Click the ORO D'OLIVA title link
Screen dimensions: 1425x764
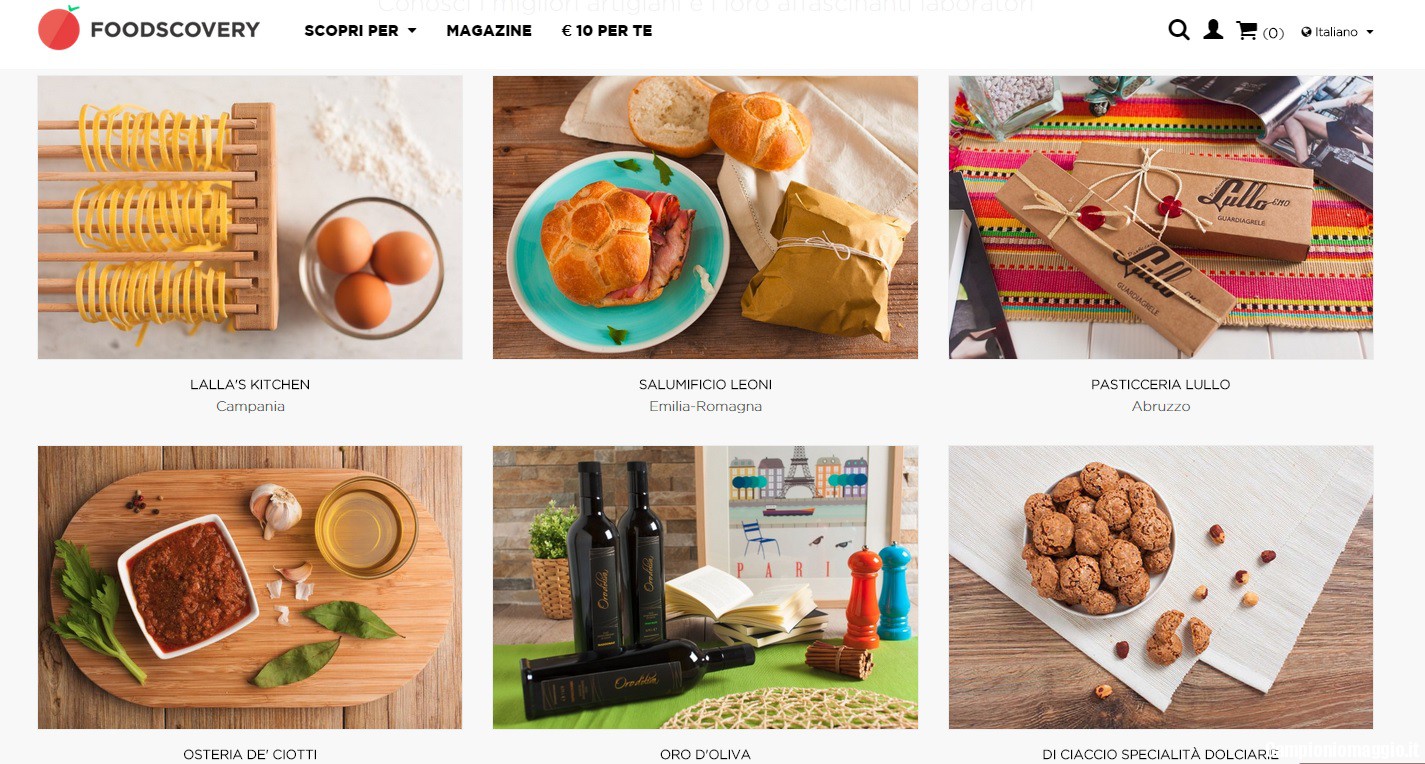705,755
